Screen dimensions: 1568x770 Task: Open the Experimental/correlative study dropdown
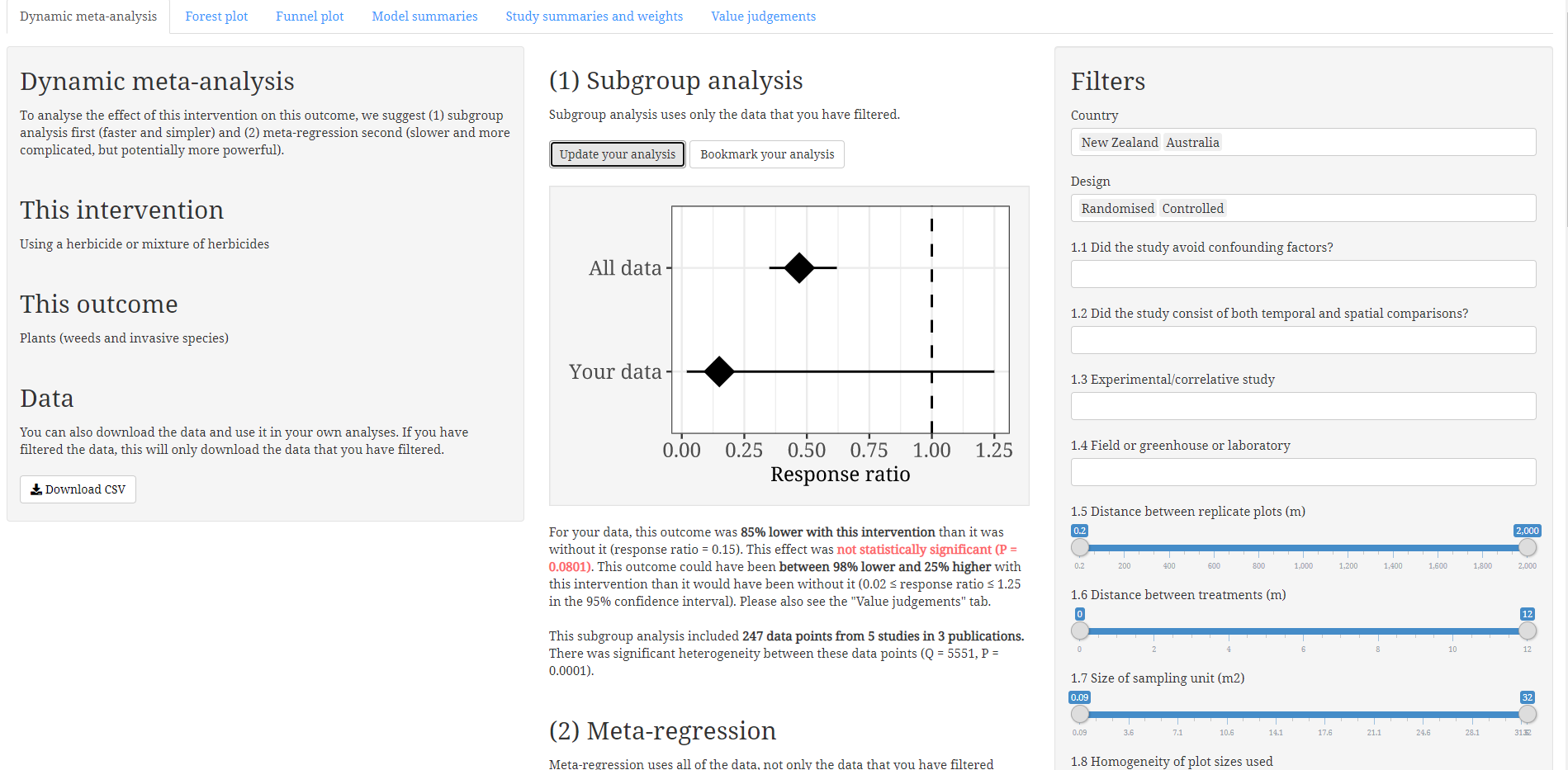tap(1303, 405)
